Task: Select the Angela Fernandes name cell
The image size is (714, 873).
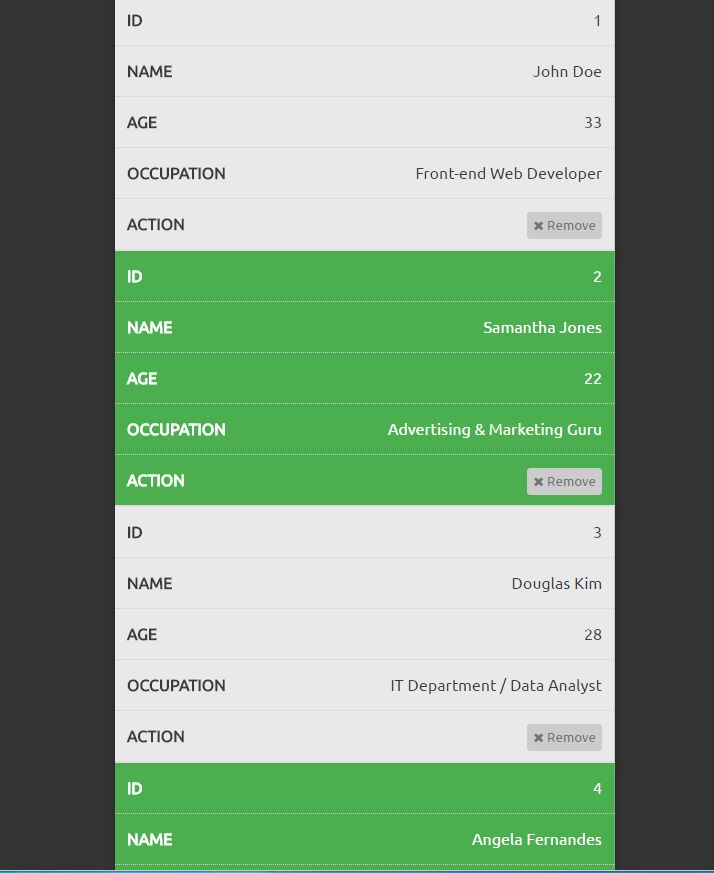Action: click(x=536, y=840)
